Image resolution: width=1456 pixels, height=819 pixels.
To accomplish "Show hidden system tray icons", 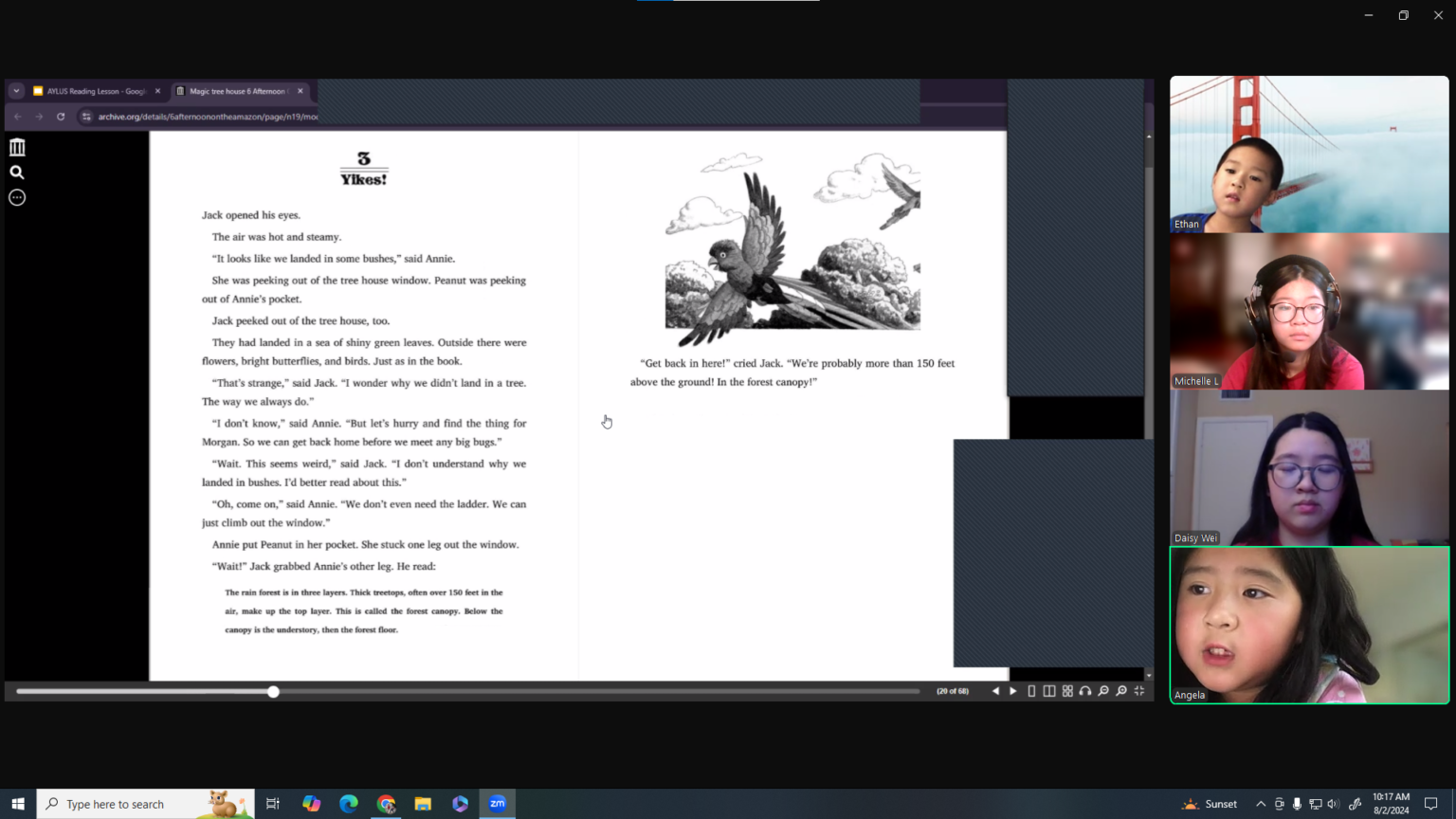I will point(1261,804).
